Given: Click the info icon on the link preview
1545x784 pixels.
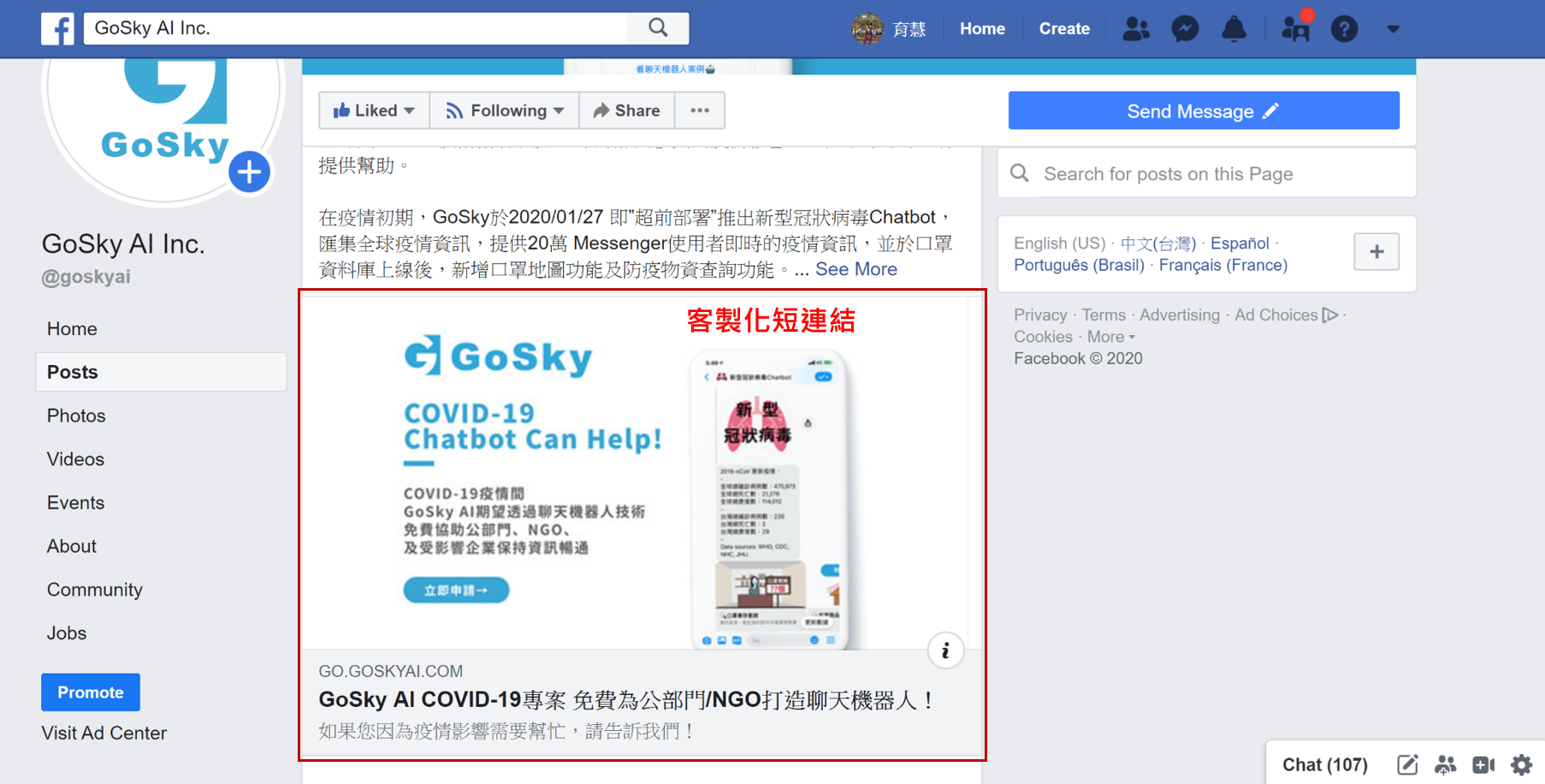Looking at the screenshot, I should coord(945,651).
